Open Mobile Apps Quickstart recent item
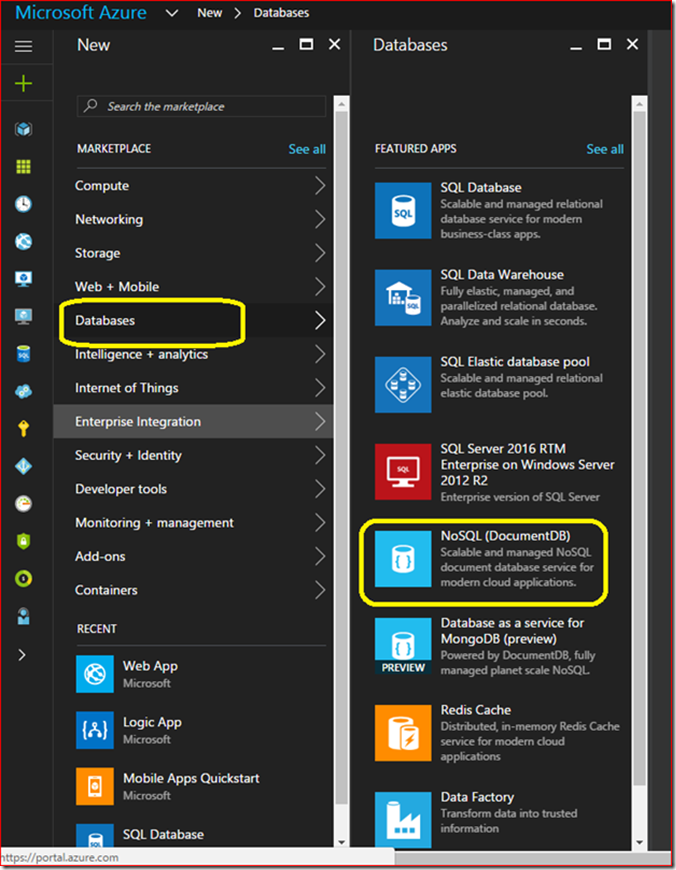Screen dimensions: 676x870 (201, 786)
